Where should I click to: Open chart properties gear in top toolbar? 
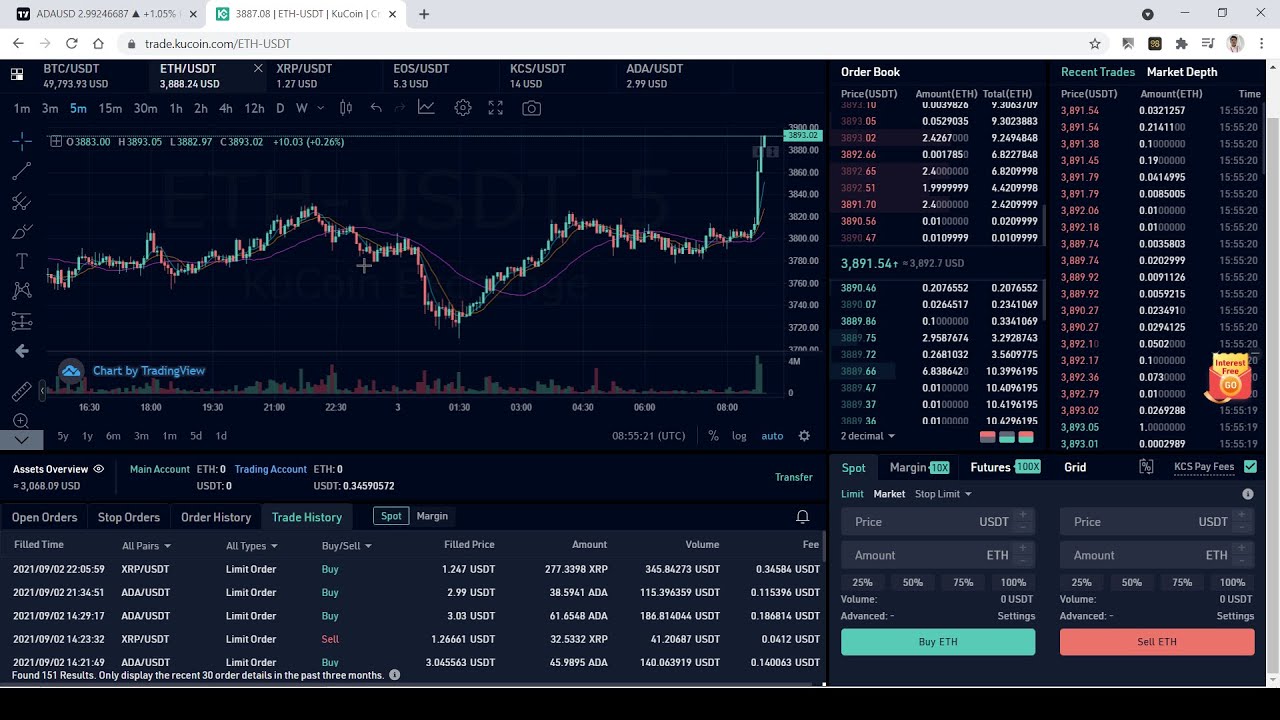pyautogui.click(x=463, y=108)
